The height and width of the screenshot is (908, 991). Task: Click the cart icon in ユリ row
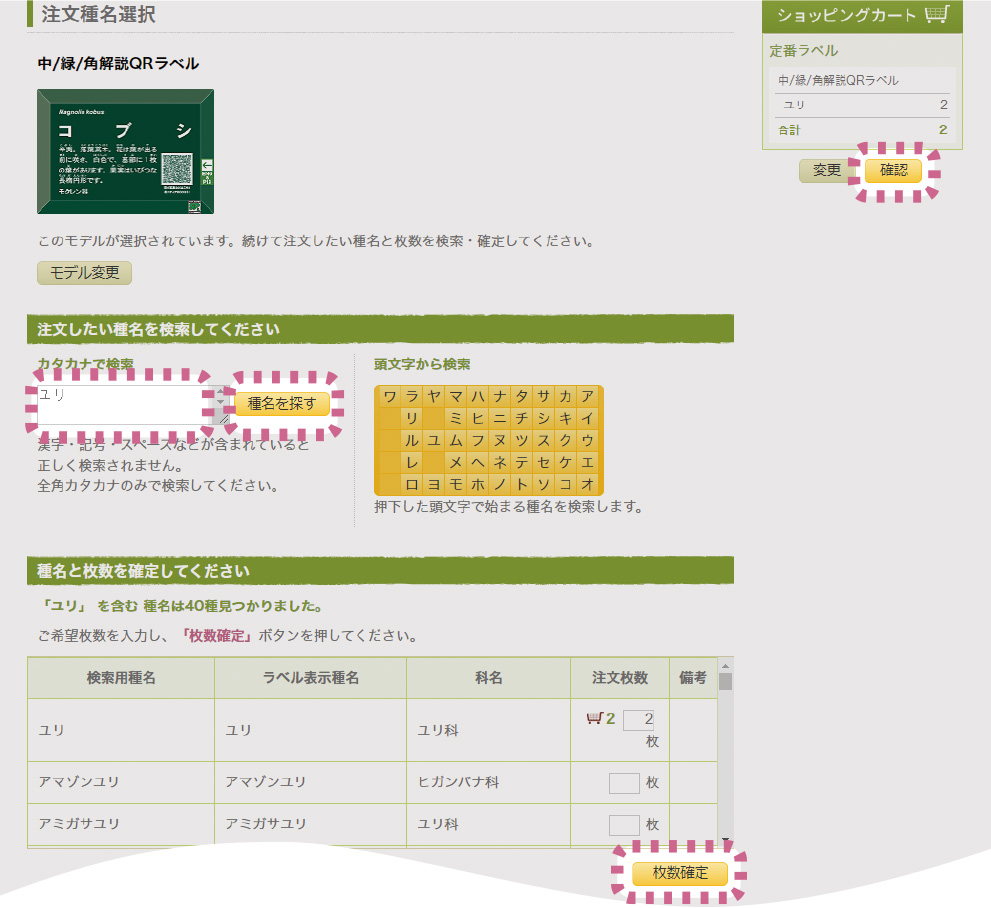point(594,718)
